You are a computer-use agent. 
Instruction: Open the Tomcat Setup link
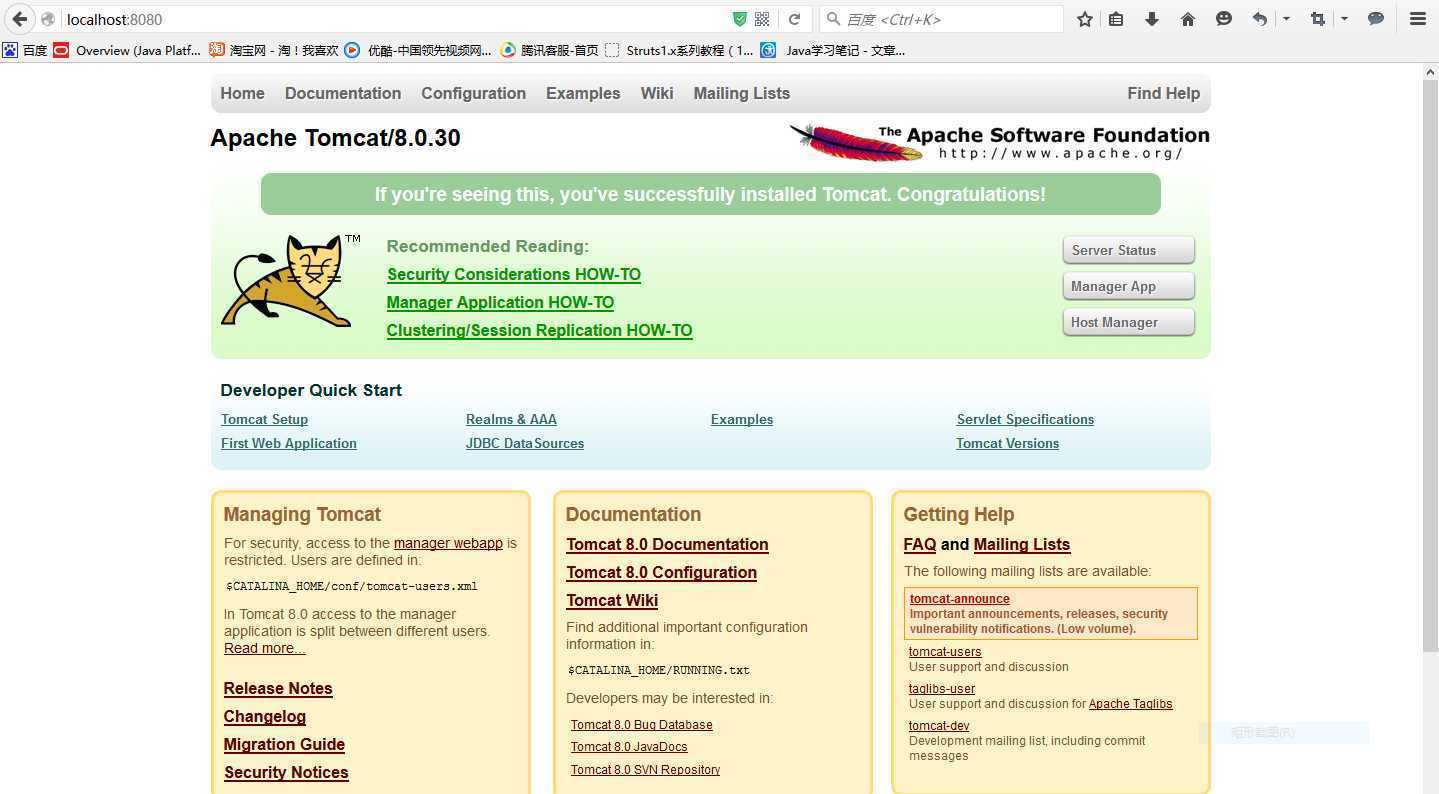point(264,419)
